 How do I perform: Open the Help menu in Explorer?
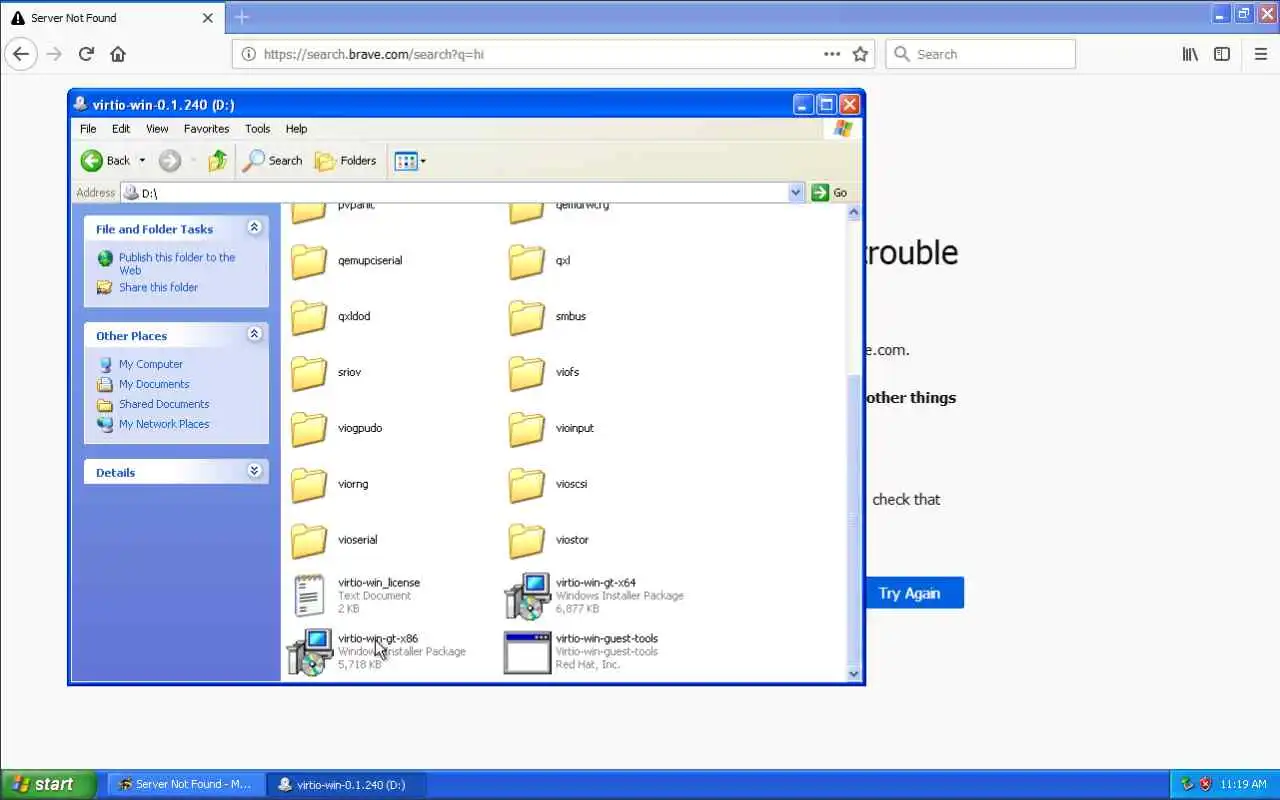coord(296,129)
